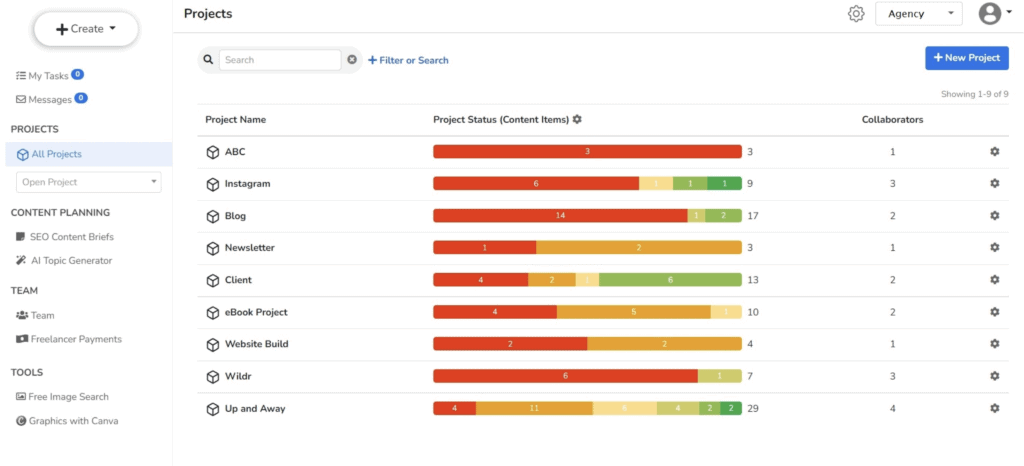This screenshot has height=466, width=1024.
Task: Open the Blog project row settings gear
Action: tap(994, 216)
